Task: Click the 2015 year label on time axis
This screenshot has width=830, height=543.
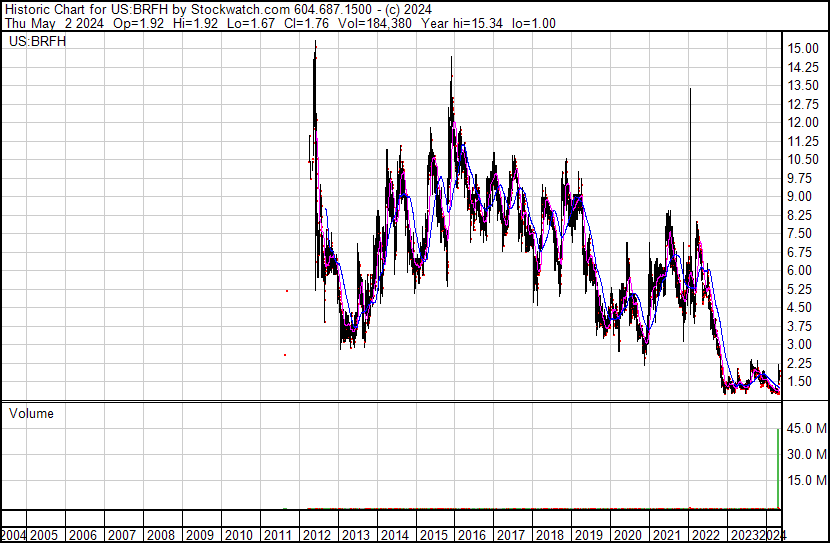Action: (434, 535)
